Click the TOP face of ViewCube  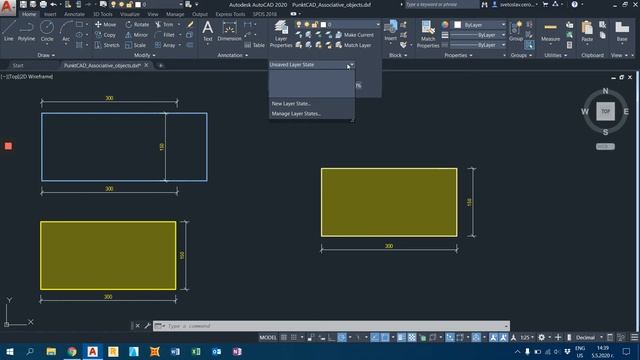(605, 111)
